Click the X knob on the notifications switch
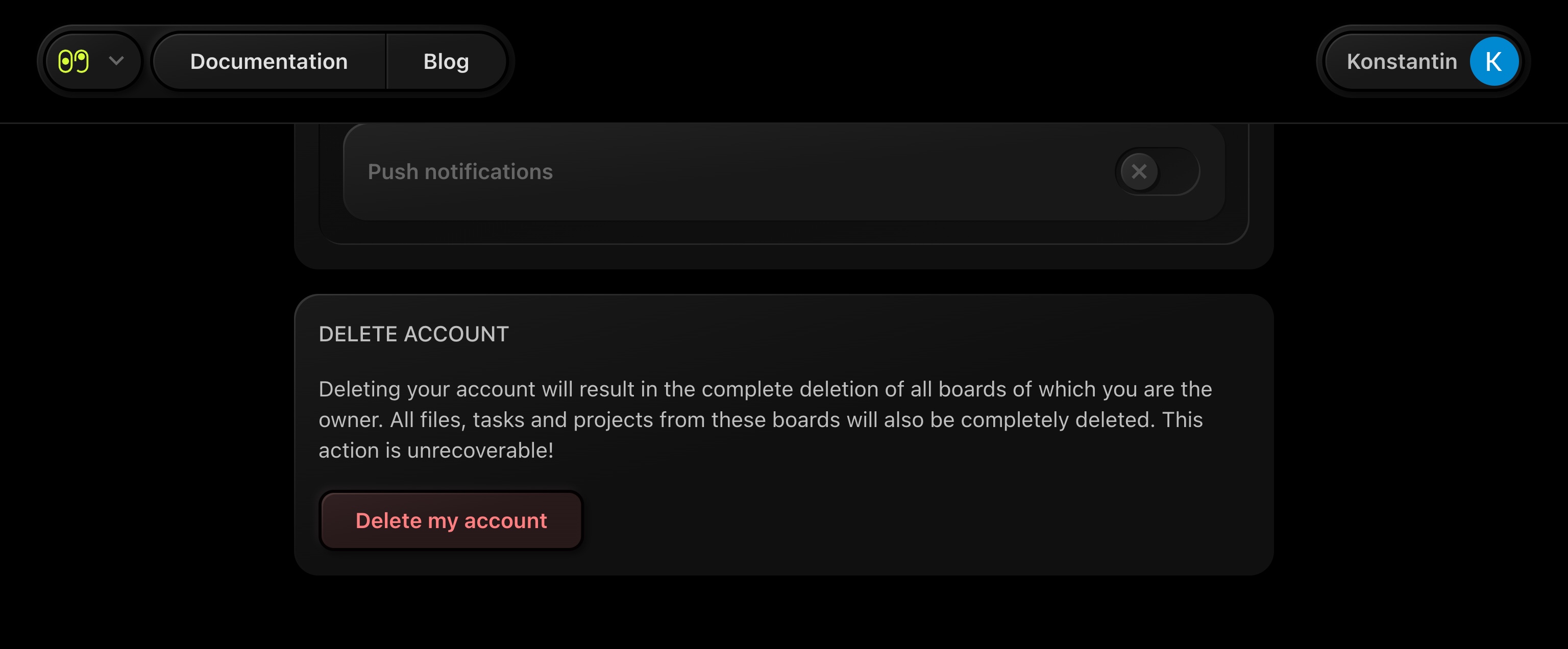The width and height of the screenshot is (1568, 649). (1139, 171)
